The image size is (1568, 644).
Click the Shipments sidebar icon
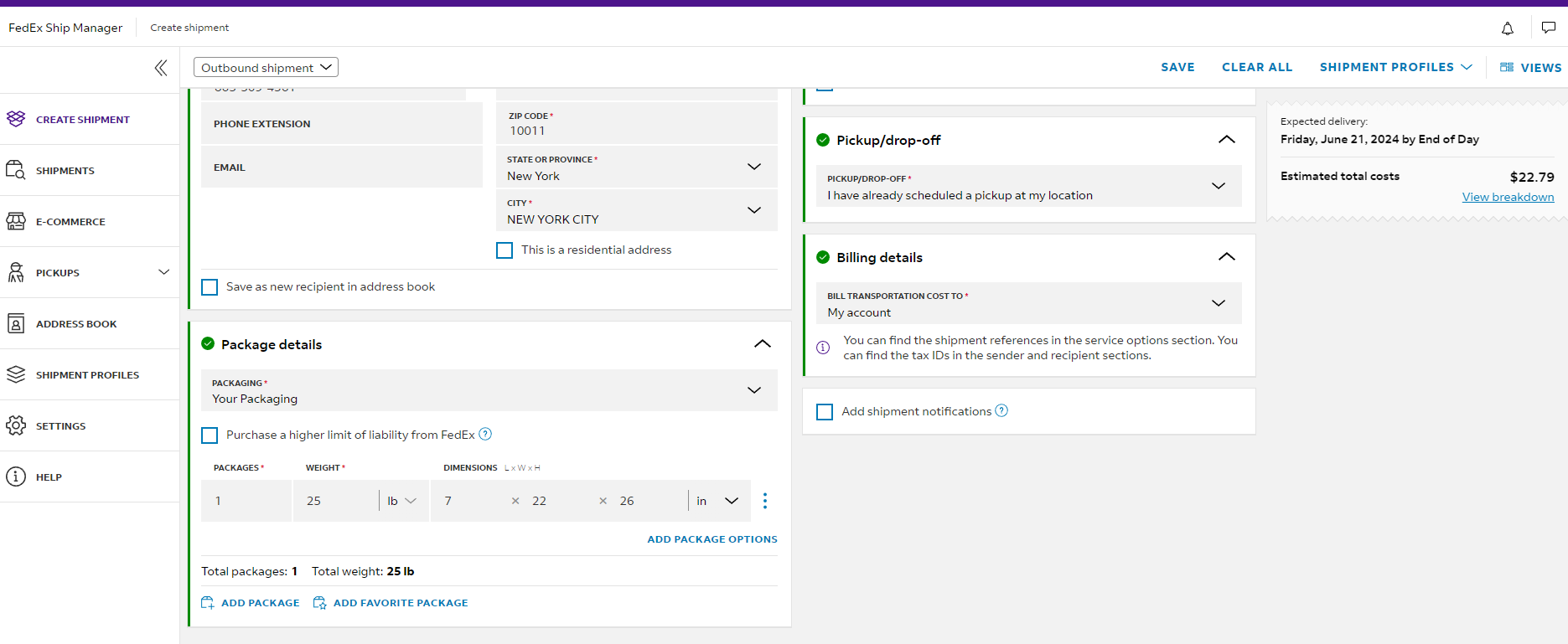16,170
